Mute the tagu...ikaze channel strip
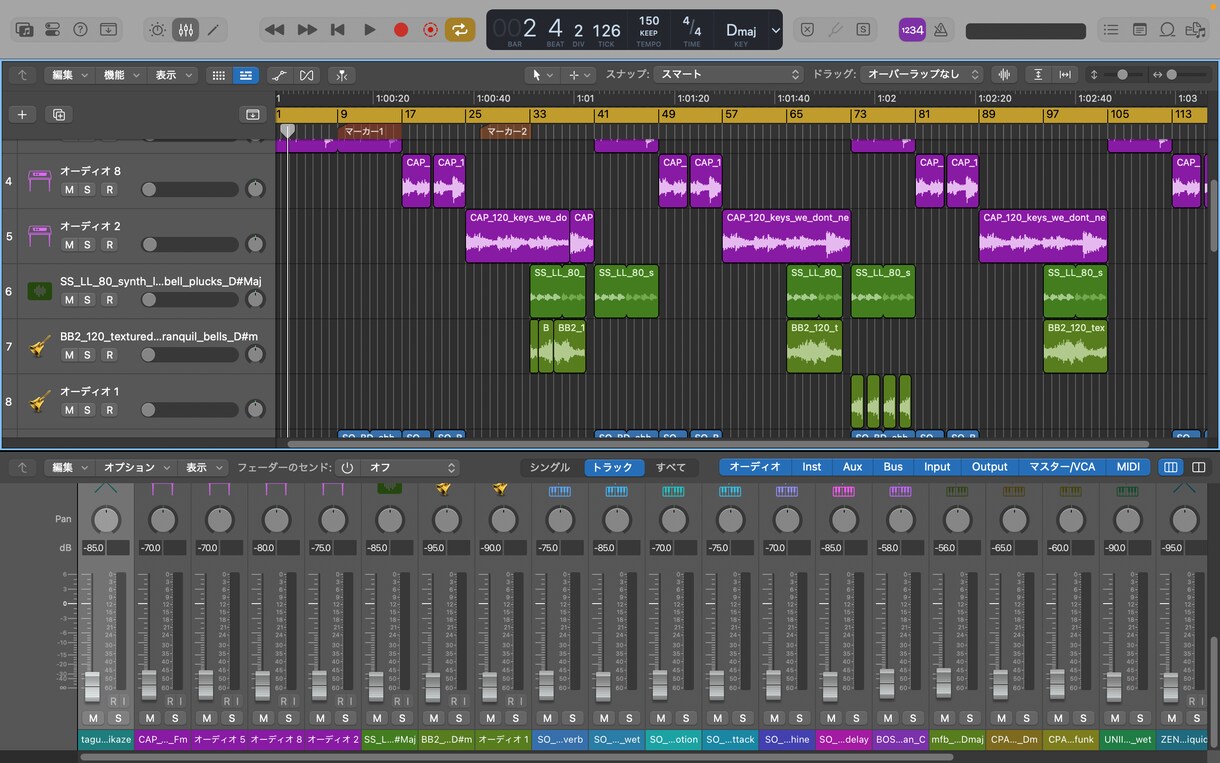This screenshot has width=1220, height=763. tap(93, 718)
